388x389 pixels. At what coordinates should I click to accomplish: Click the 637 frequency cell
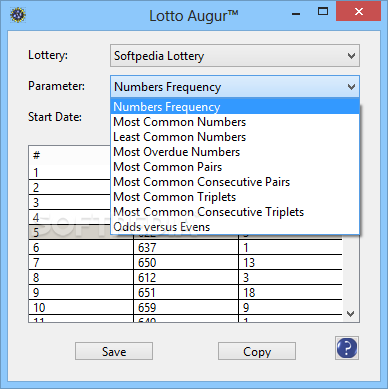tap(186, 247)
